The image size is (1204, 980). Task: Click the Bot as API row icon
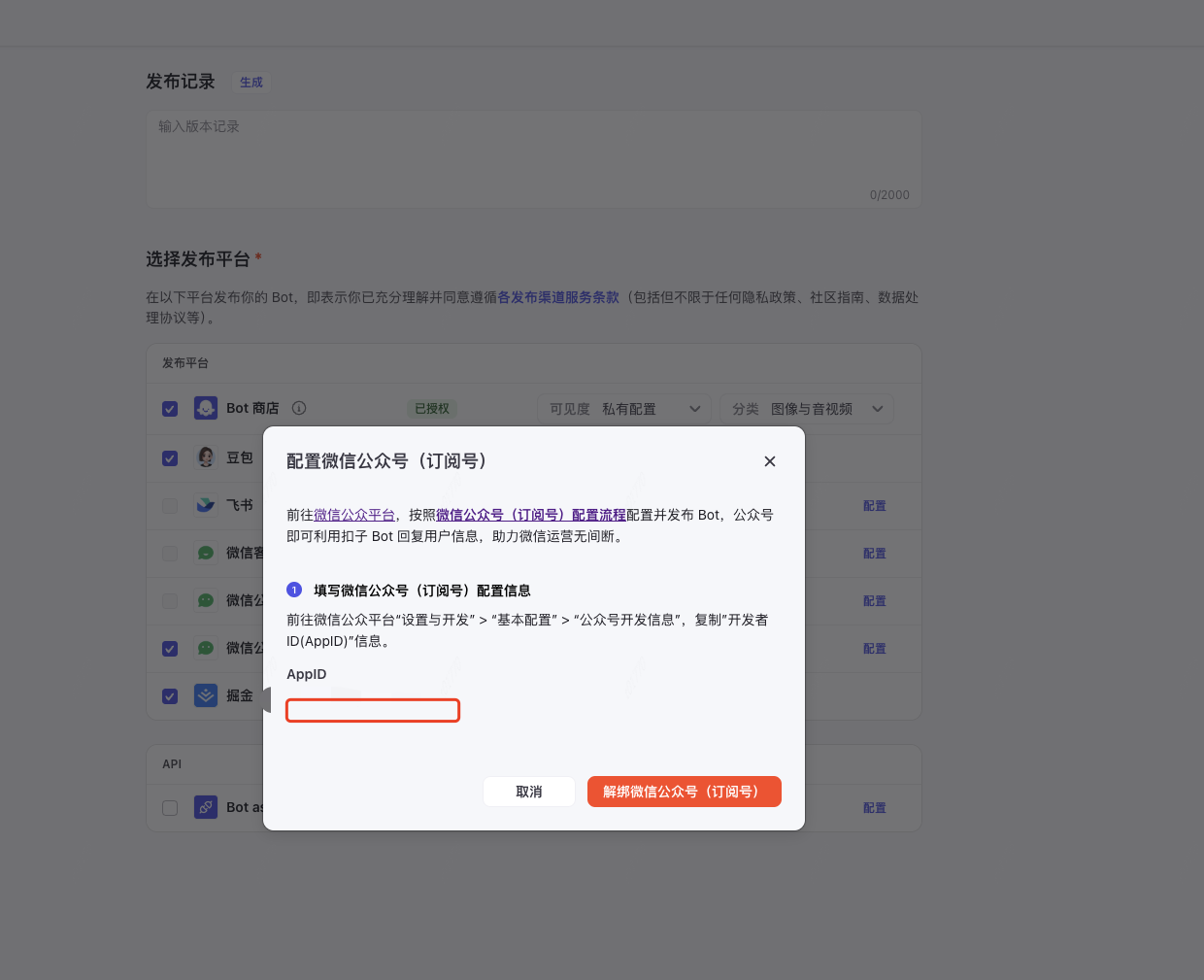click(206, 807)
